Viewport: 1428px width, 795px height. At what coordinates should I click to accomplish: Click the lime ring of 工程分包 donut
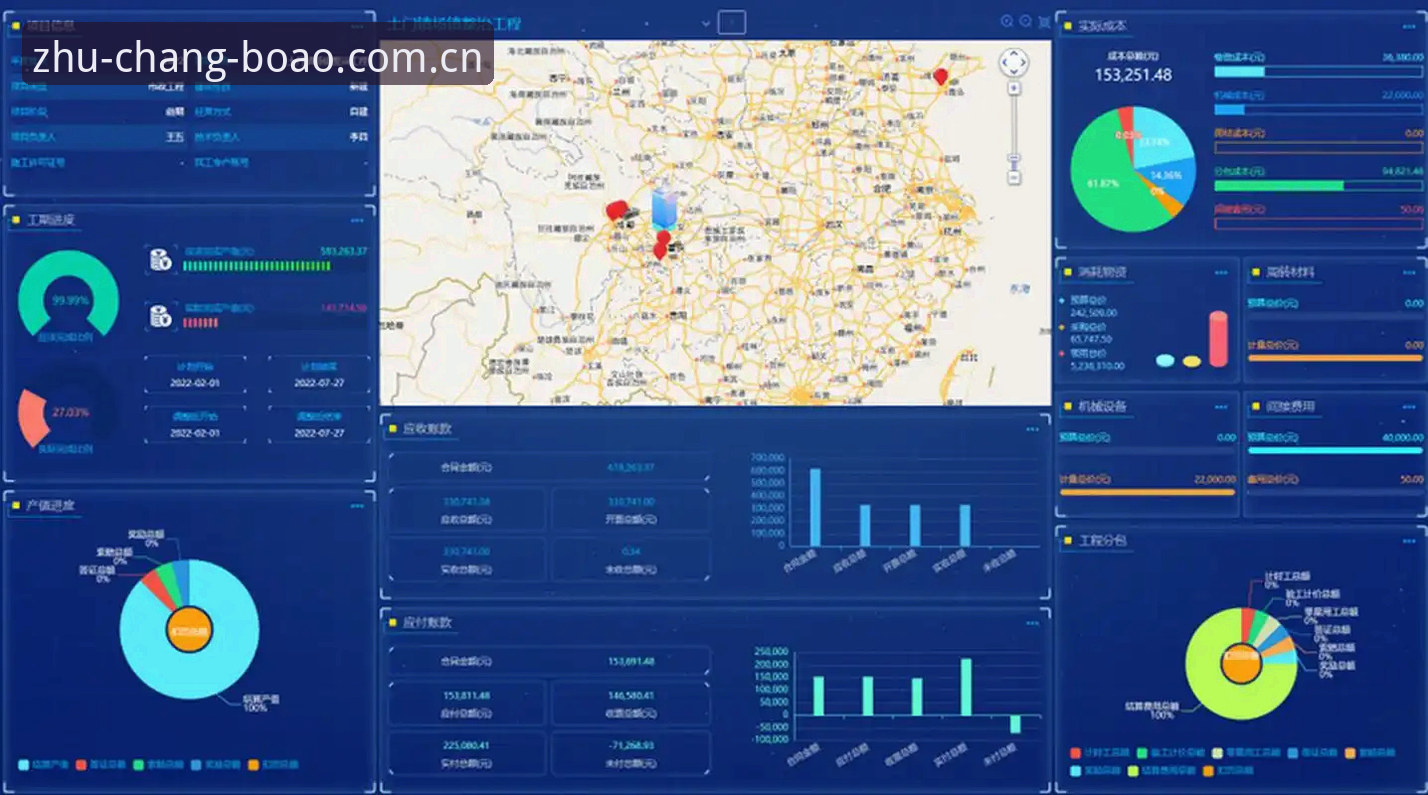click(x=1205, y=680)
